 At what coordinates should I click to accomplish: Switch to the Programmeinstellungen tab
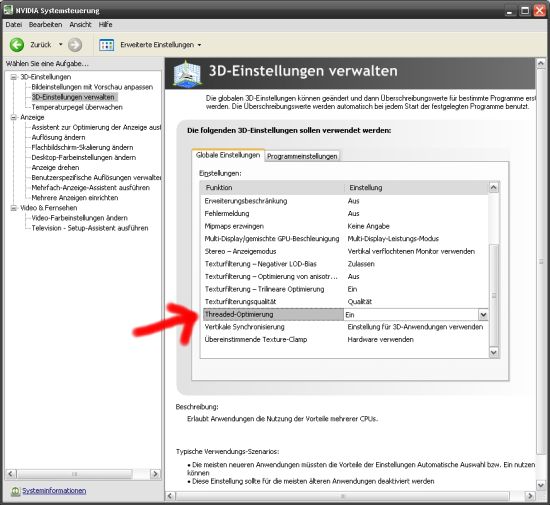(302, 156)
